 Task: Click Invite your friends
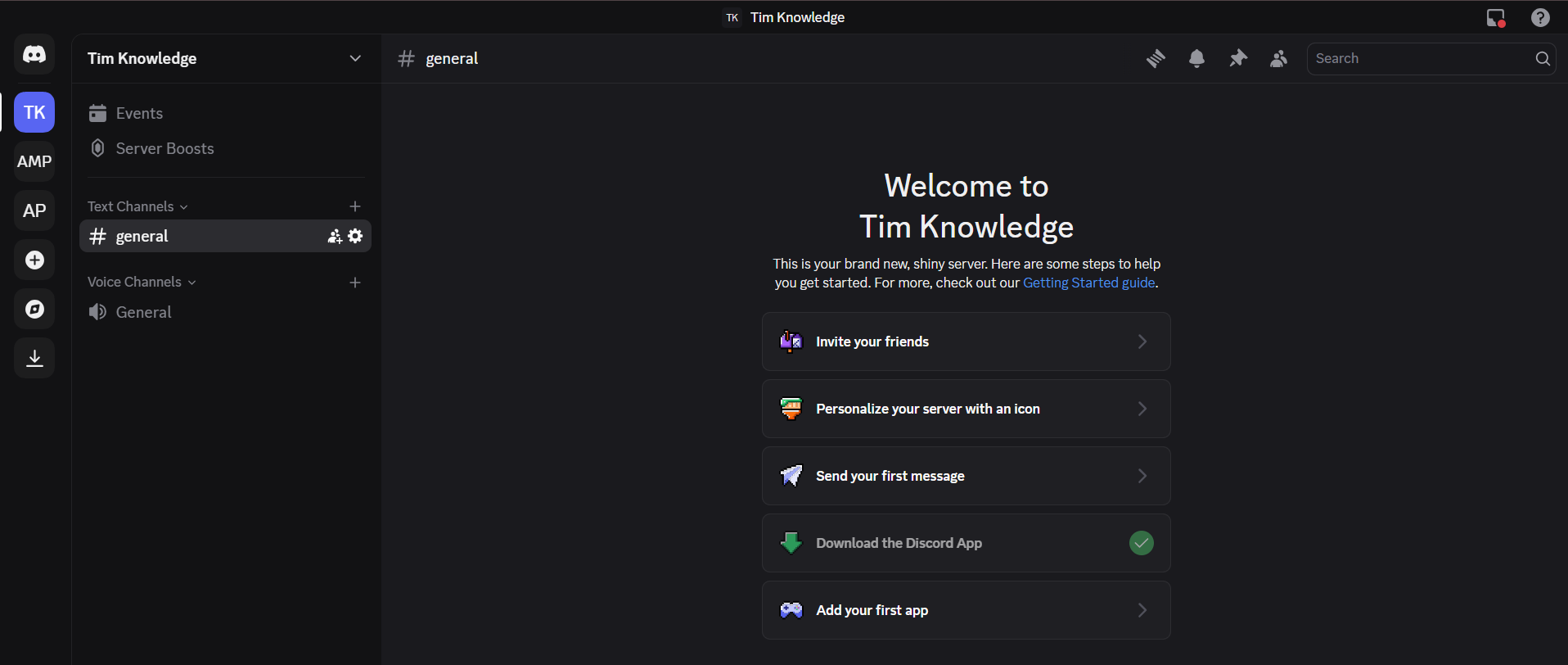pyautogui.click(x=966, y=342)
